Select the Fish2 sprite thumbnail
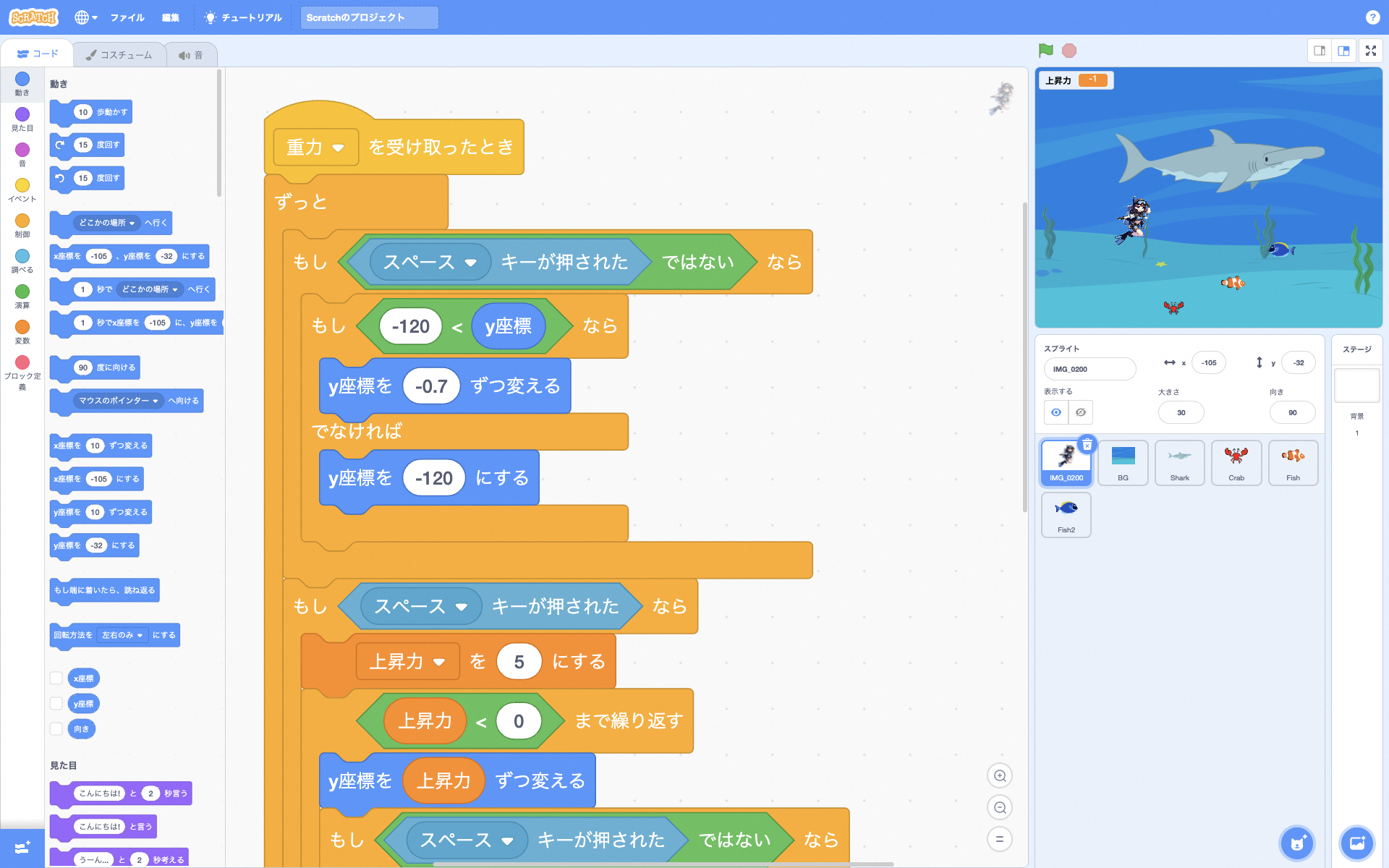This screenshot has height=868, width=1389. coord(1066,515)
